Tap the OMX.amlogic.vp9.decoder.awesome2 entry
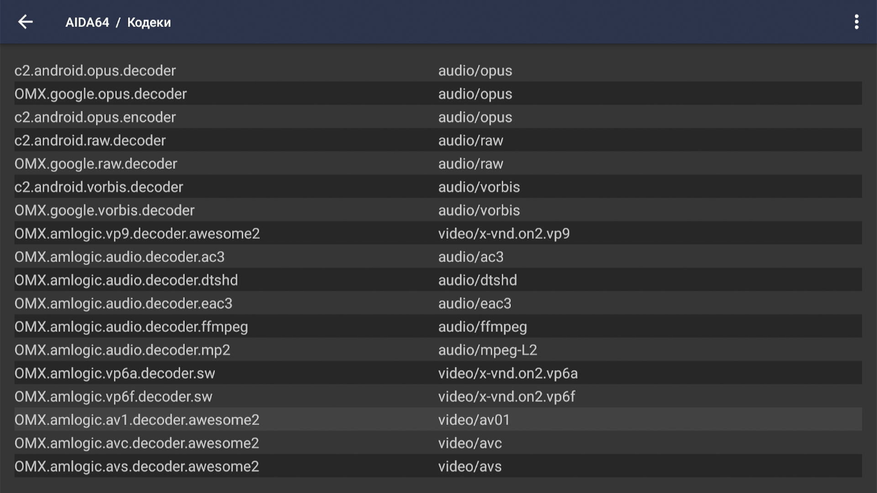The image size is (877, 493). (137, 234)
